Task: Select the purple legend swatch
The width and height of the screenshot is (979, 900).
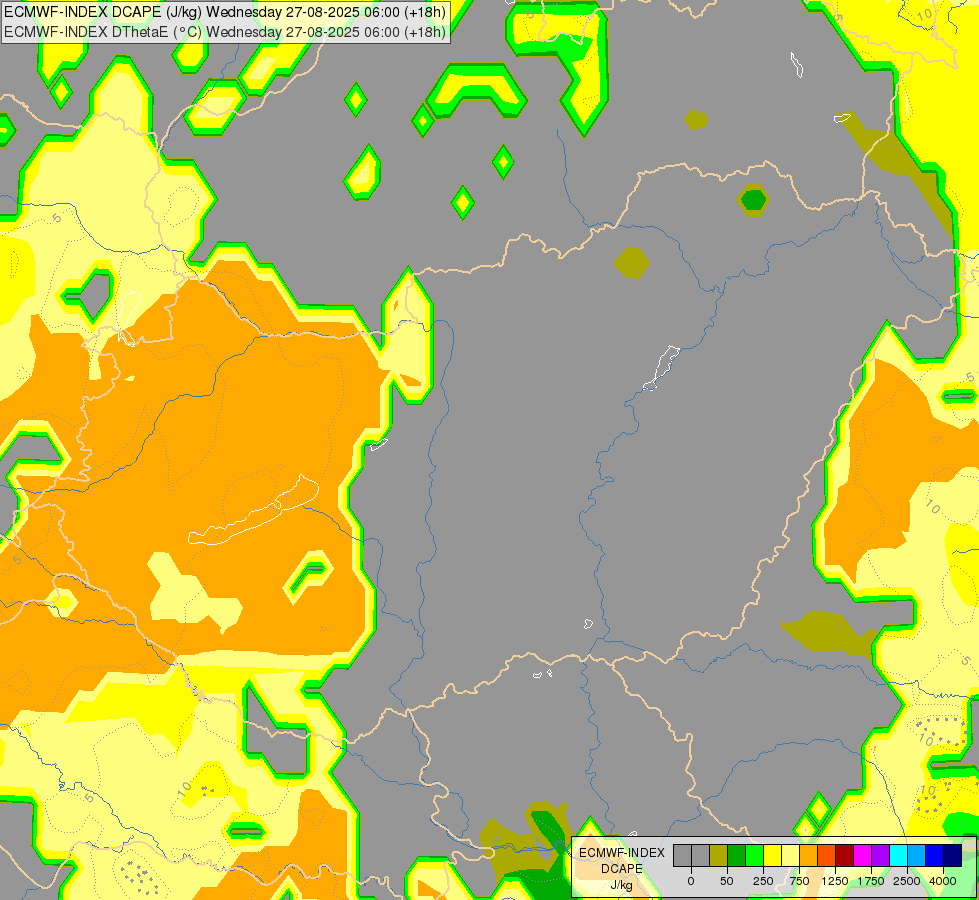Action: pos(880,855)
